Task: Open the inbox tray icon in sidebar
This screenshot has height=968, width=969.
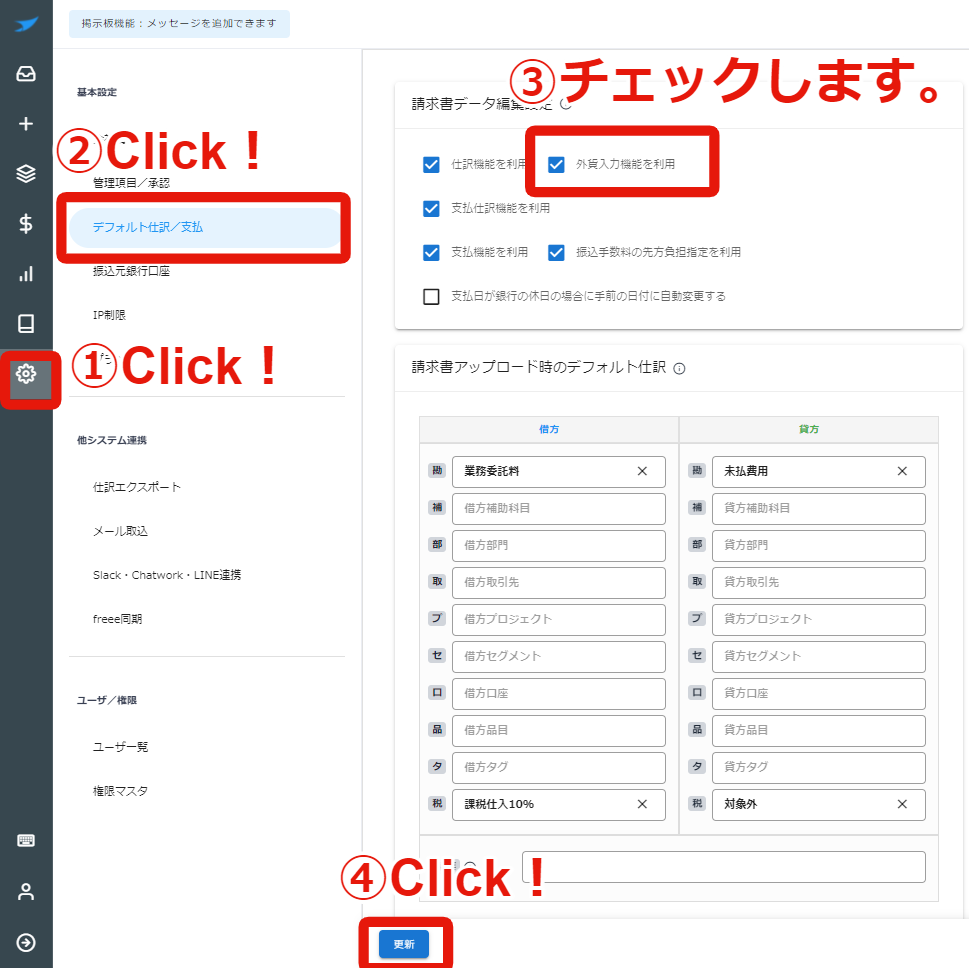Action: coord(26,74)
